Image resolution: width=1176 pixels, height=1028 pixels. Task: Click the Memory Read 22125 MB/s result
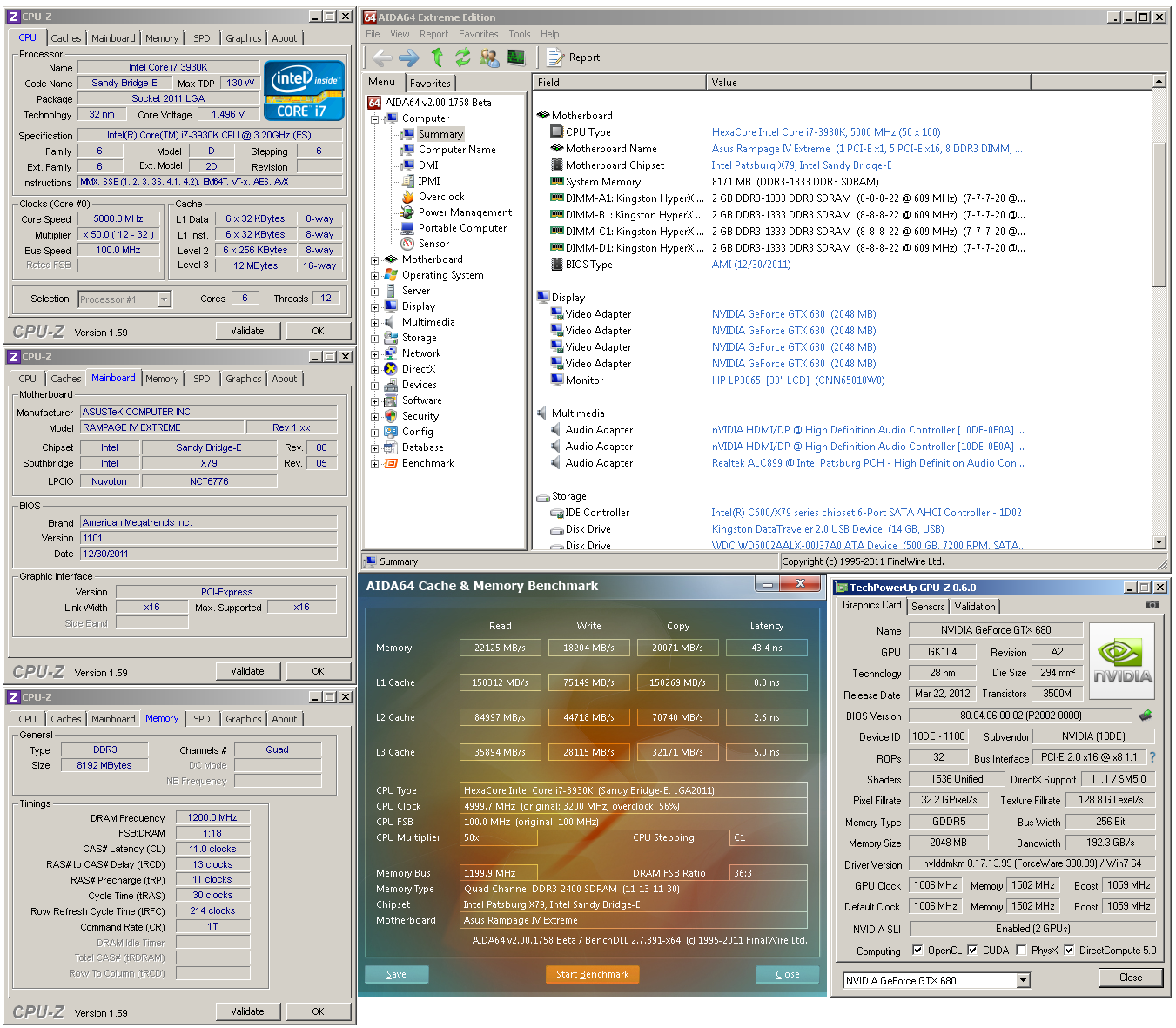click(500, 648)
